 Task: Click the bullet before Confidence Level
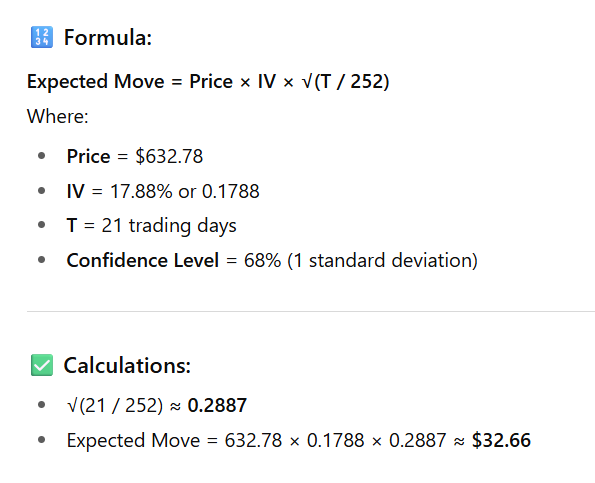pos(42,260)
